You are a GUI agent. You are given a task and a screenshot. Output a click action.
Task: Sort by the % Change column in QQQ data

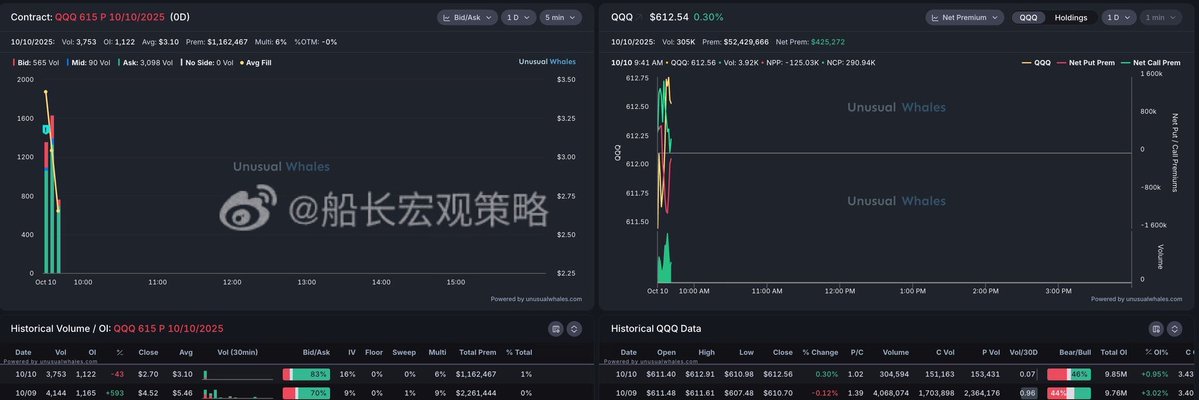pyautogui.click(x=820, y=353)
